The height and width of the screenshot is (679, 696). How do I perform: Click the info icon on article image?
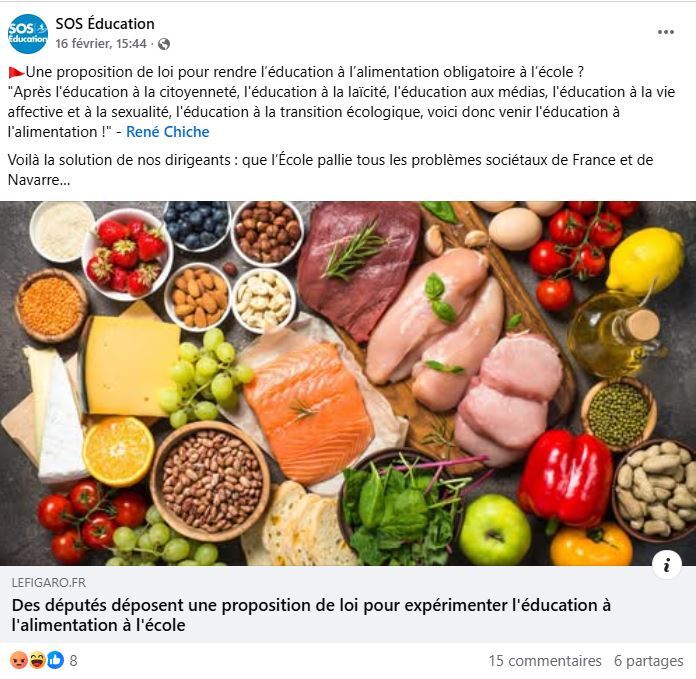tap(666, 565)
